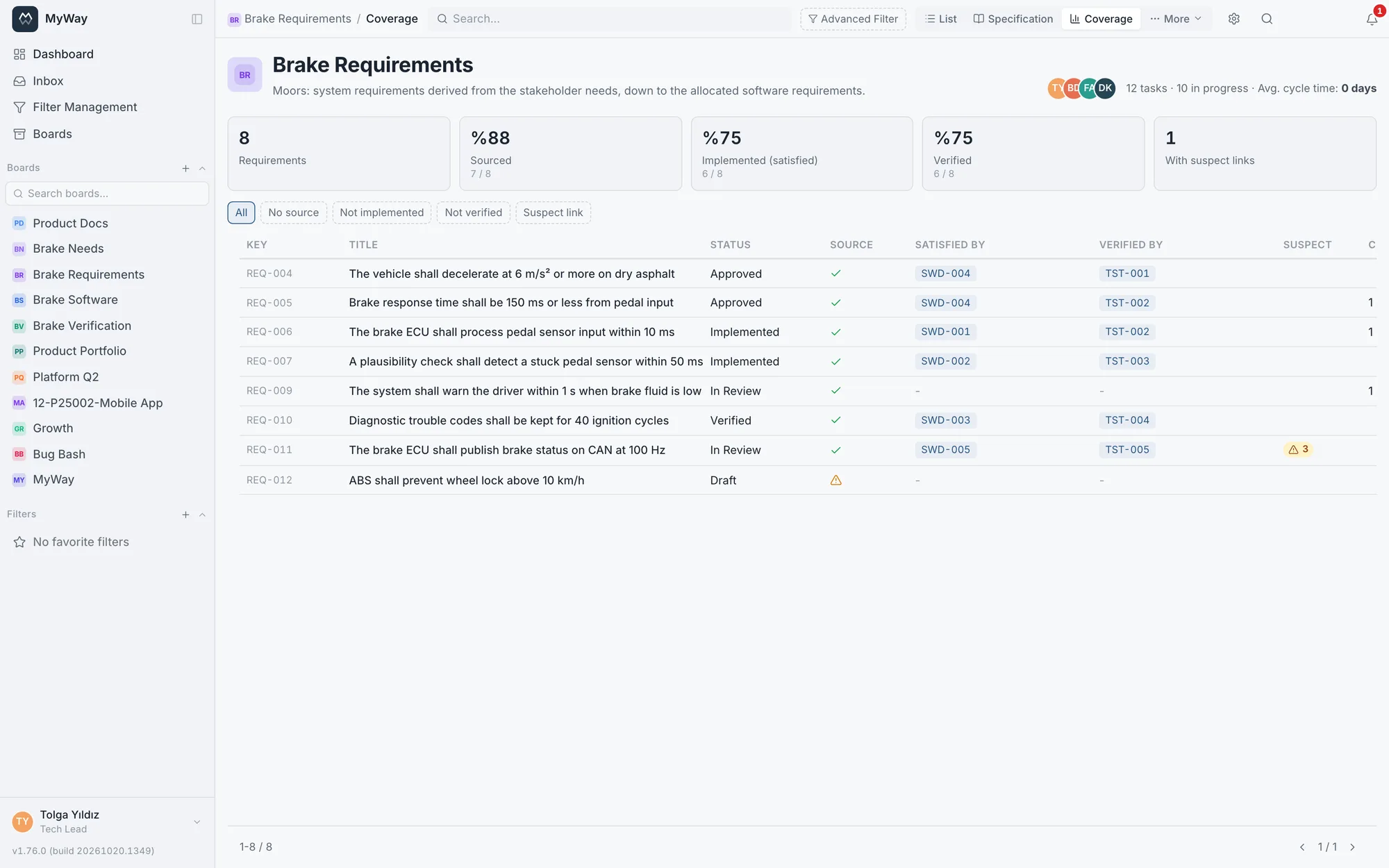Click the MyWay logo icon
Viewport: 1389px width, 868px height.
(25, 19)
